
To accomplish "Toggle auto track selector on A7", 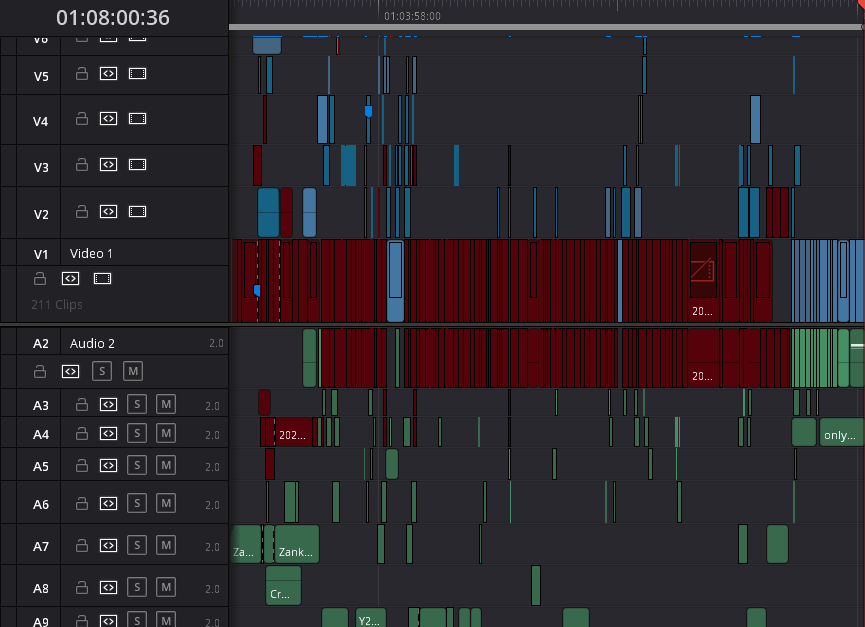I will click(x=108, y=545).
